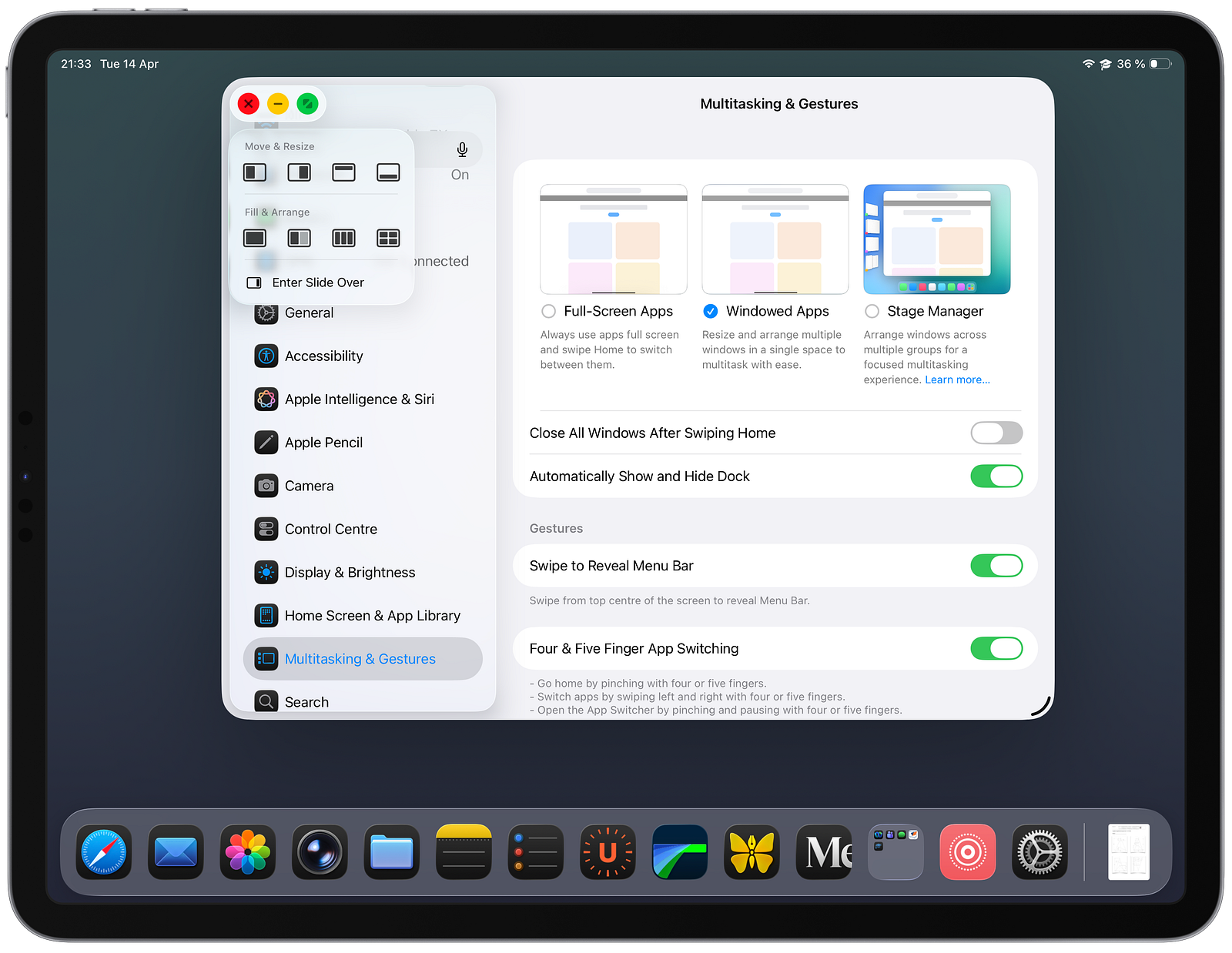This screenshot has width=1232, height=953.
Task: Open the red target app in dock
Action: click(x=968, y=852)
